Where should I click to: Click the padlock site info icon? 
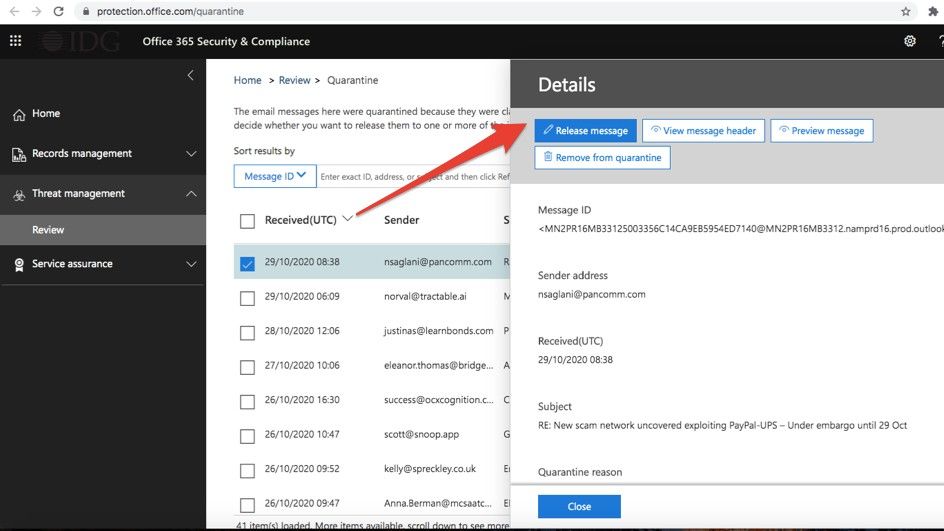(85, 11)
